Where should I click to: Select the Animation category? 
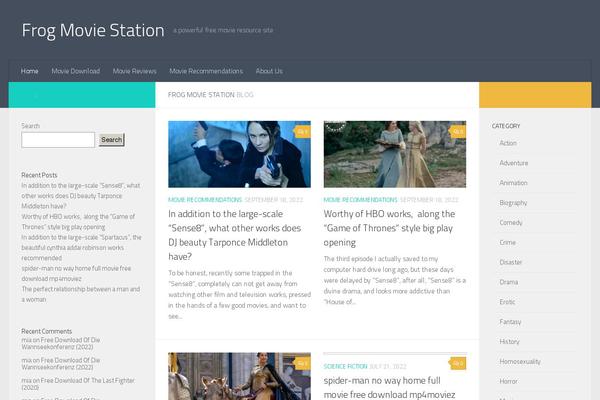pyautogui.click(x=514, y=183)
